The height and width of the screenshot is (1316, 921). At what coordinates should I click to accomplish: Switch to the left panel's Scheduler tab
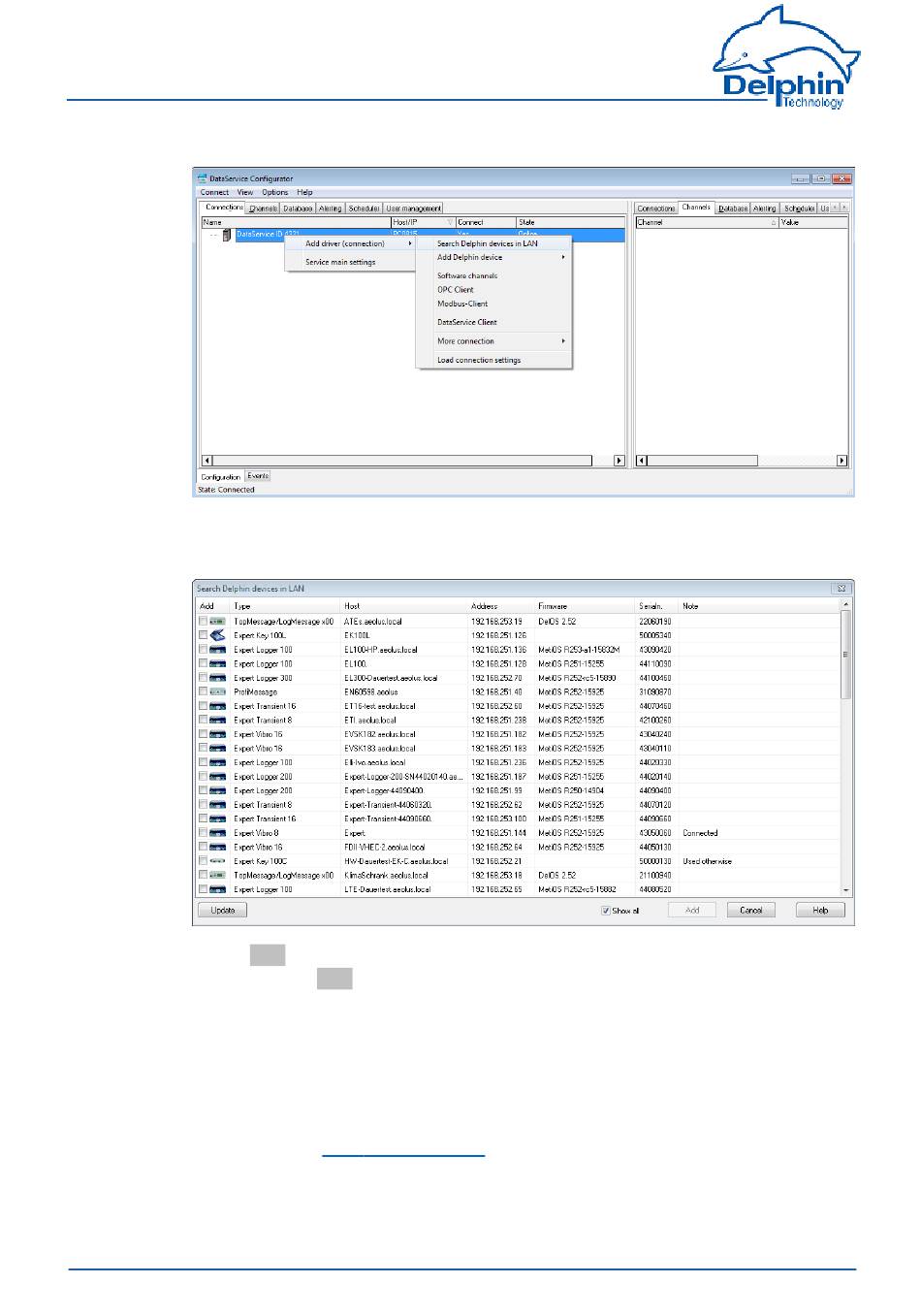click(364, 208)
